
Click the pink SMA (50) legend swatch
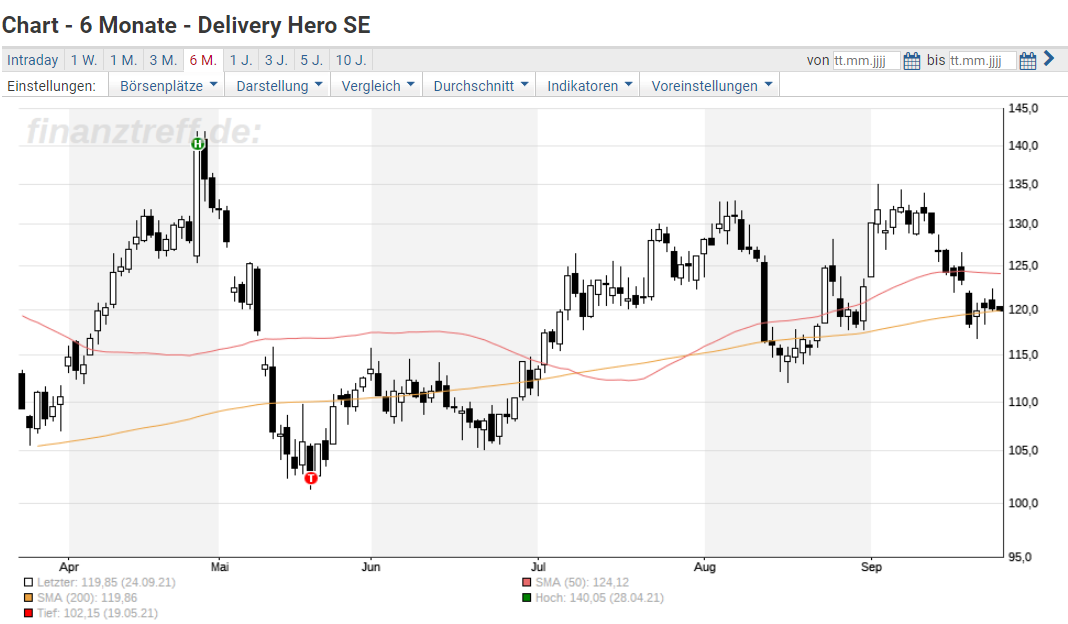[527, 582]
